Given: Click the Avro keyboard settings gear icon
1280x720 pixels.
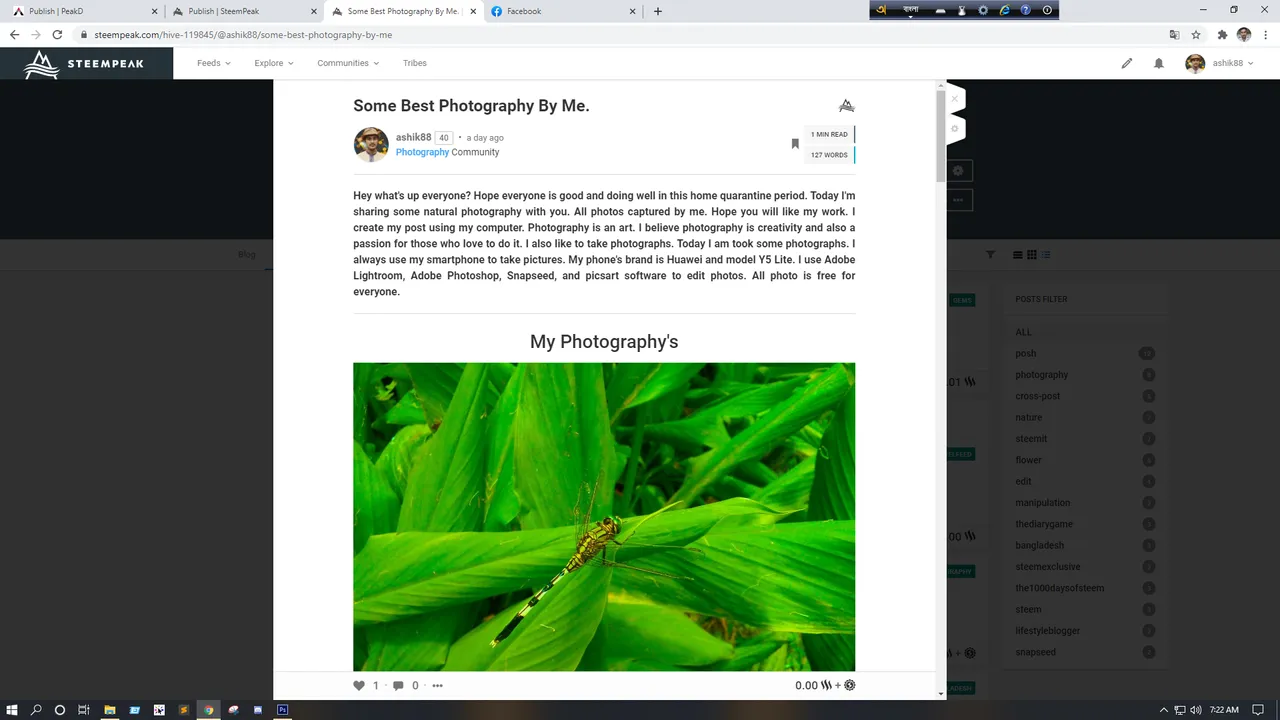Looking at the screenshot, I should (x=983, y=10).
